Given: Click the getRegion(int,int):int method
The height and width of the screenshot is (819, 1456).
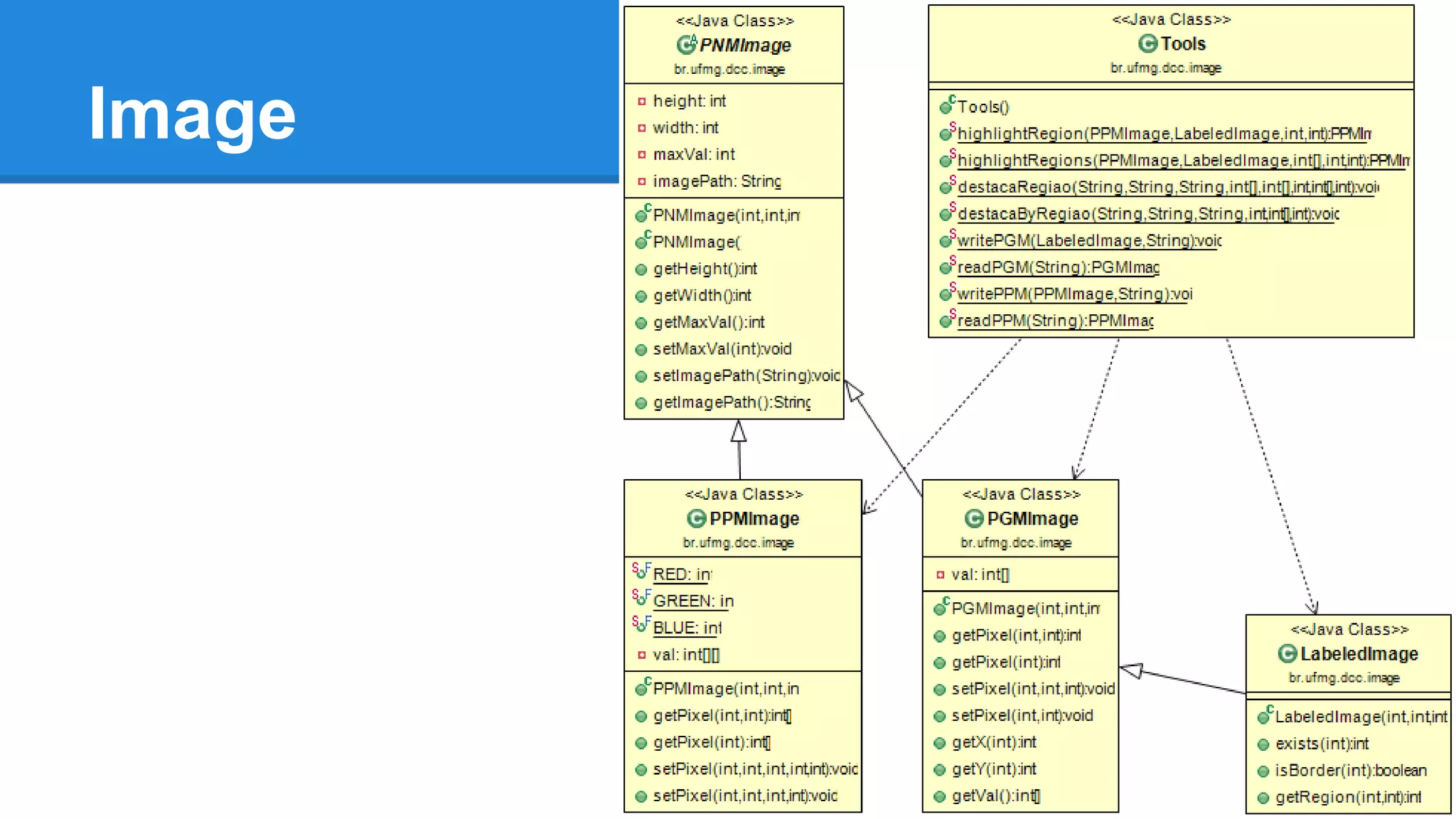Looking at the screenshot, I should [1347, 797].
